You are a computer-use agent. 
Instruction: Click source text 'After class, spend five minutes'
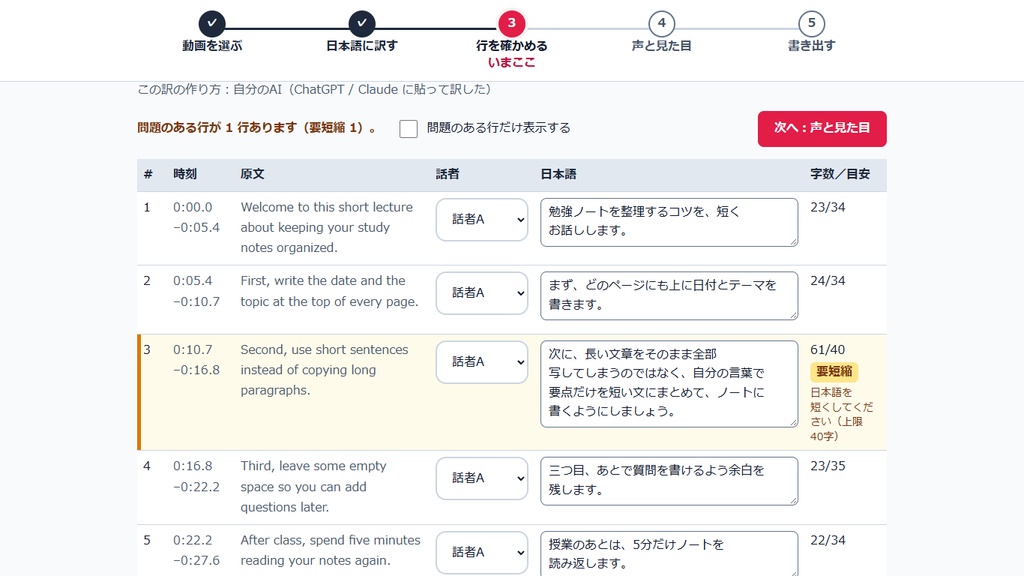point(330,551)
